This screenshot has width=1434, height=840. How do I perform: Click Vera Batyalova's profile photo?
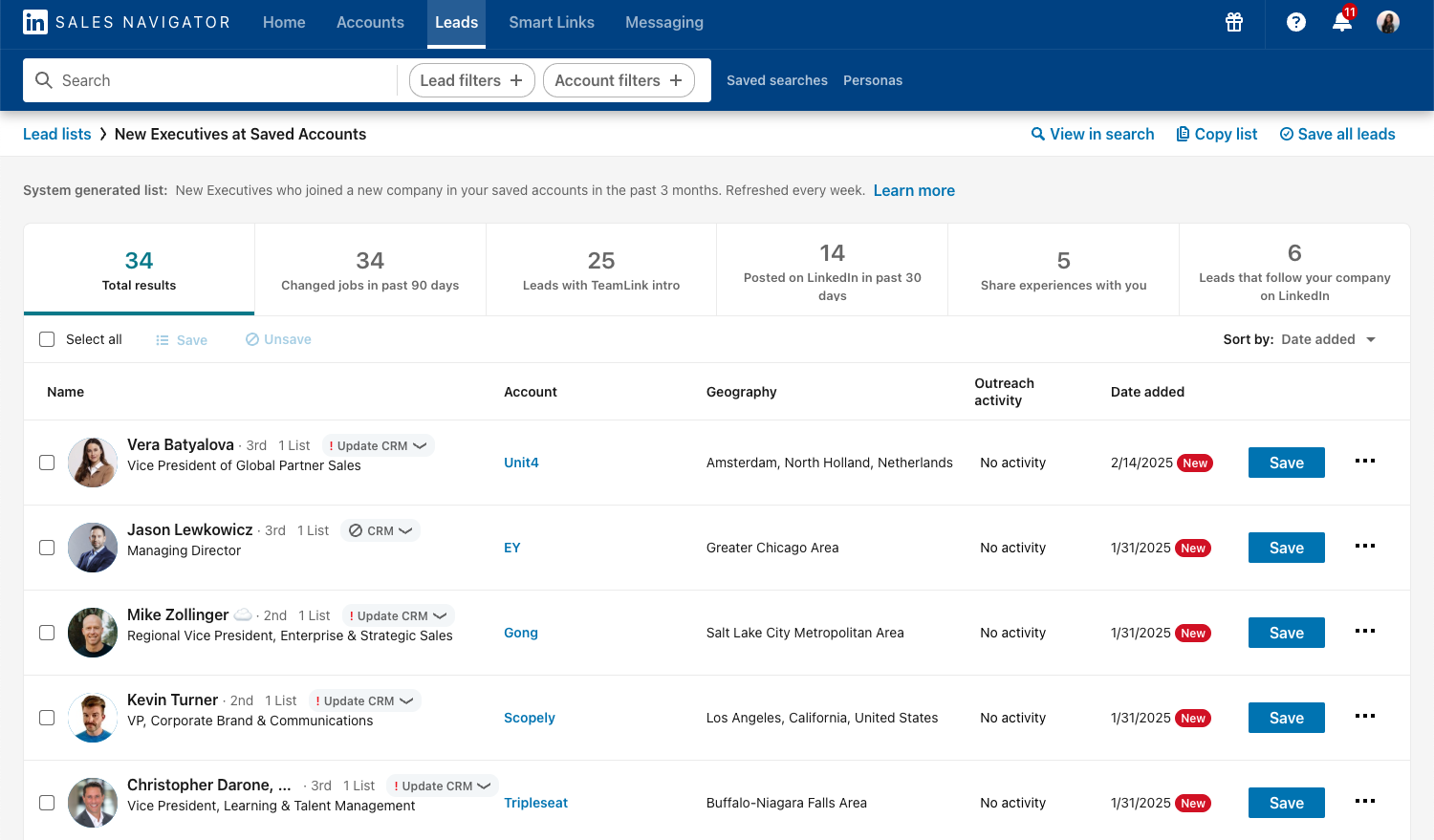pyautogui.click(x=93, y=463)
